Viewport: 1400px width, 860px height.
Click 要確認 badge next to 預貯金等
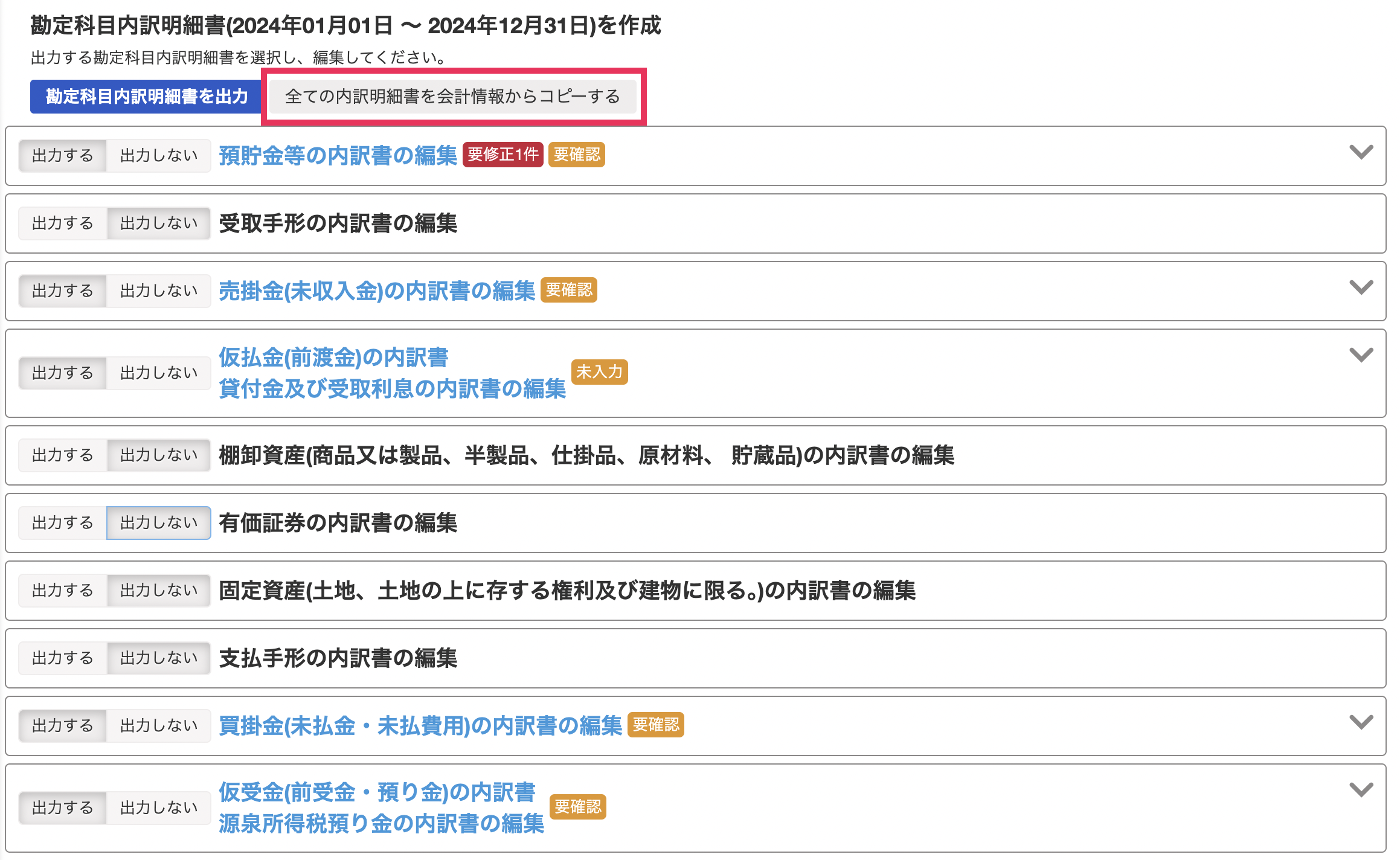coord(577,155)
